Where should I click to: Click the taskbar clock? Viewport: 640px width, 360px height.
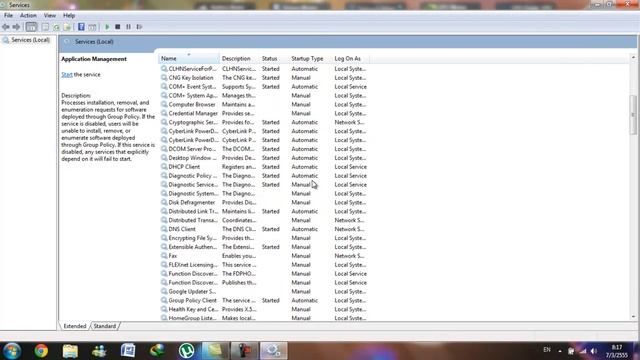tap(617, 351)
